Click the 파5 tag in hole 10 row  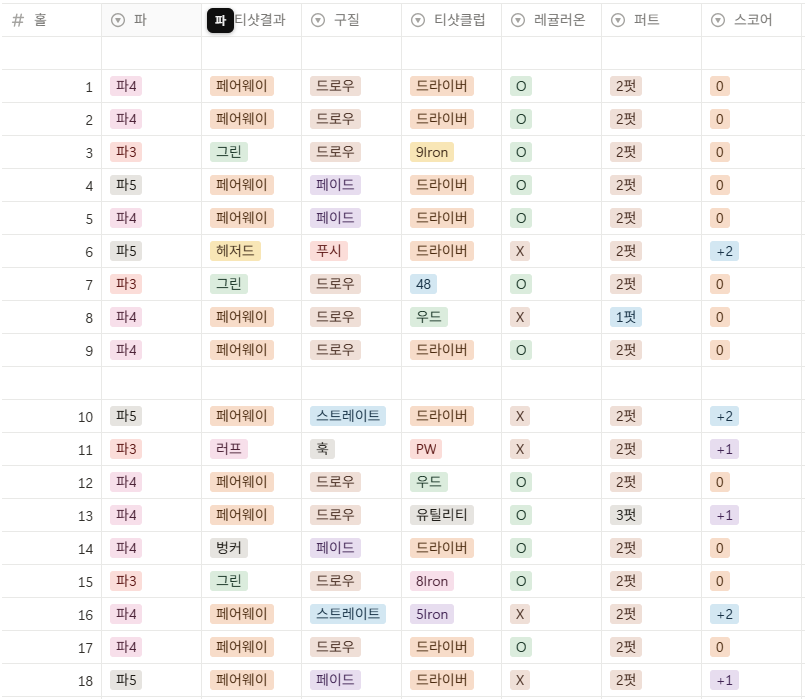tap(126, 416)
